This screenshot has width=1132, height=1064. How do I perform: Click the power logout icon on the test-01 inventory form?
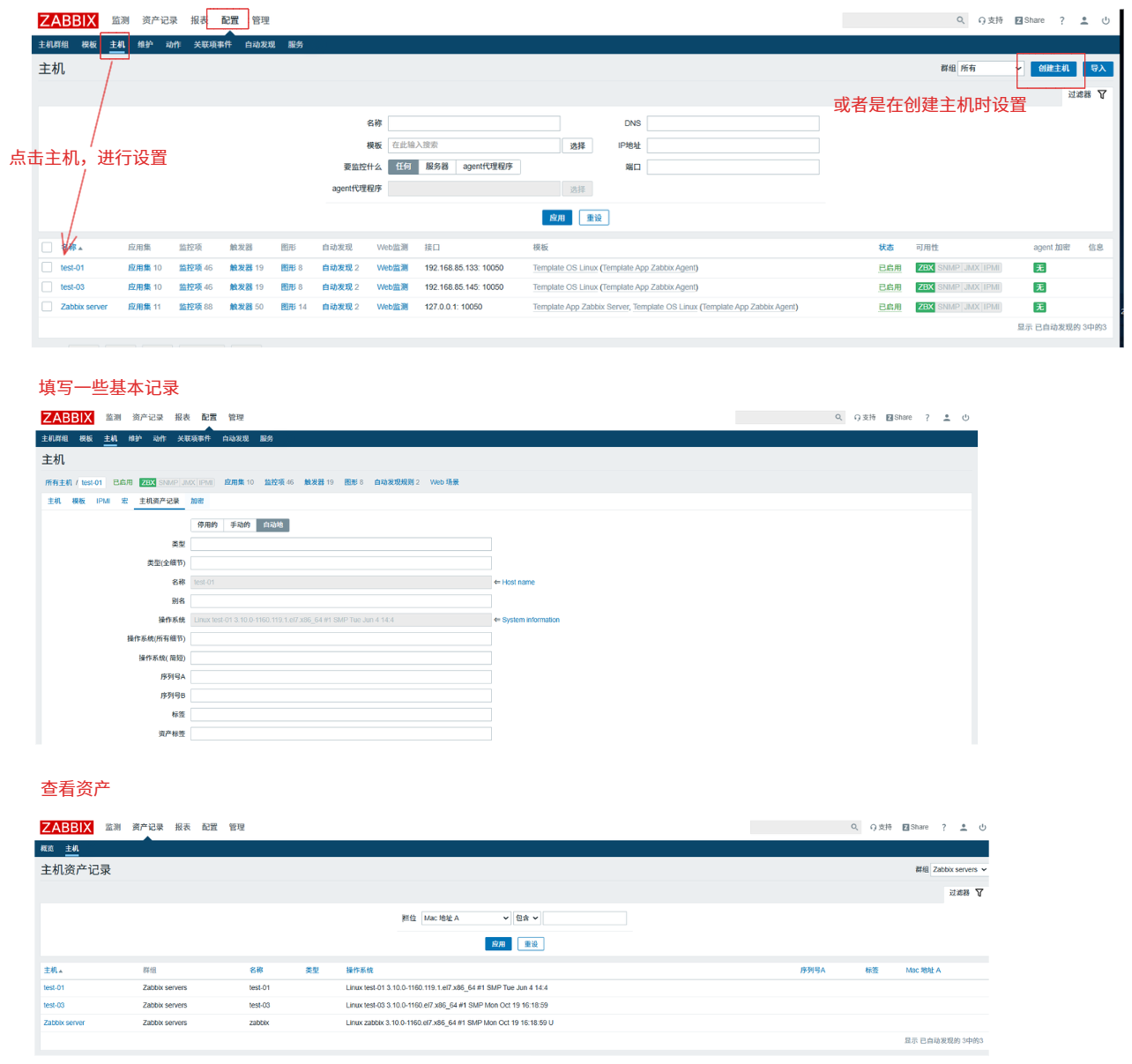(x=965, y=418)
